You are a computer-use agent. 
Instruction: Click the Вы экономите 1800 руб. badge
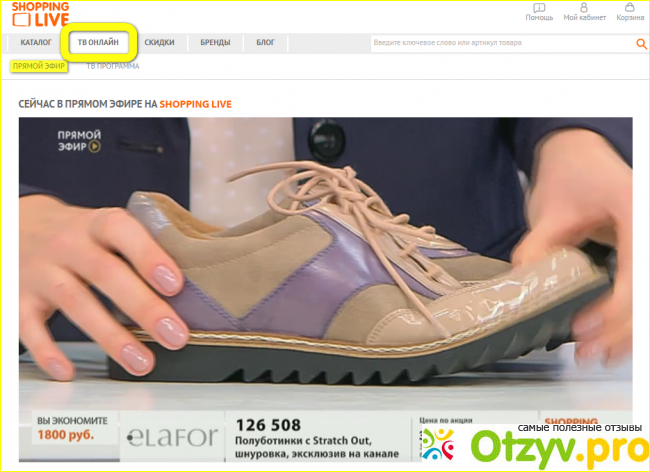click(68, 430)
